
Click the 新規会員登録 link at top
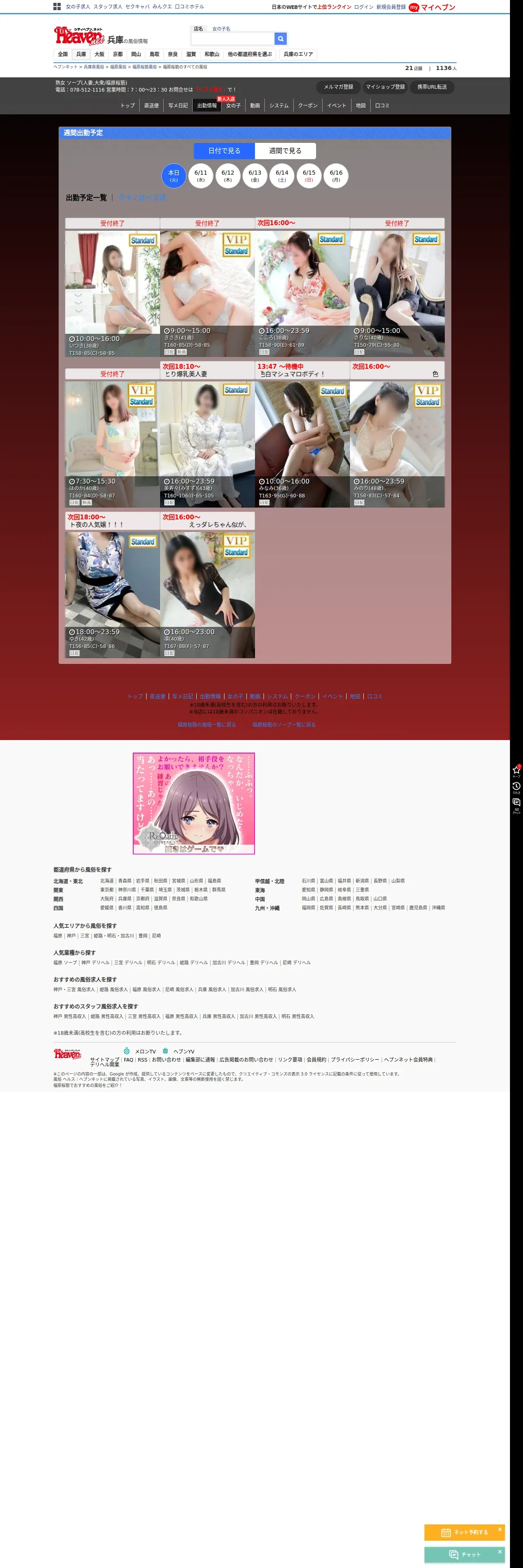(x=391, y=7)
